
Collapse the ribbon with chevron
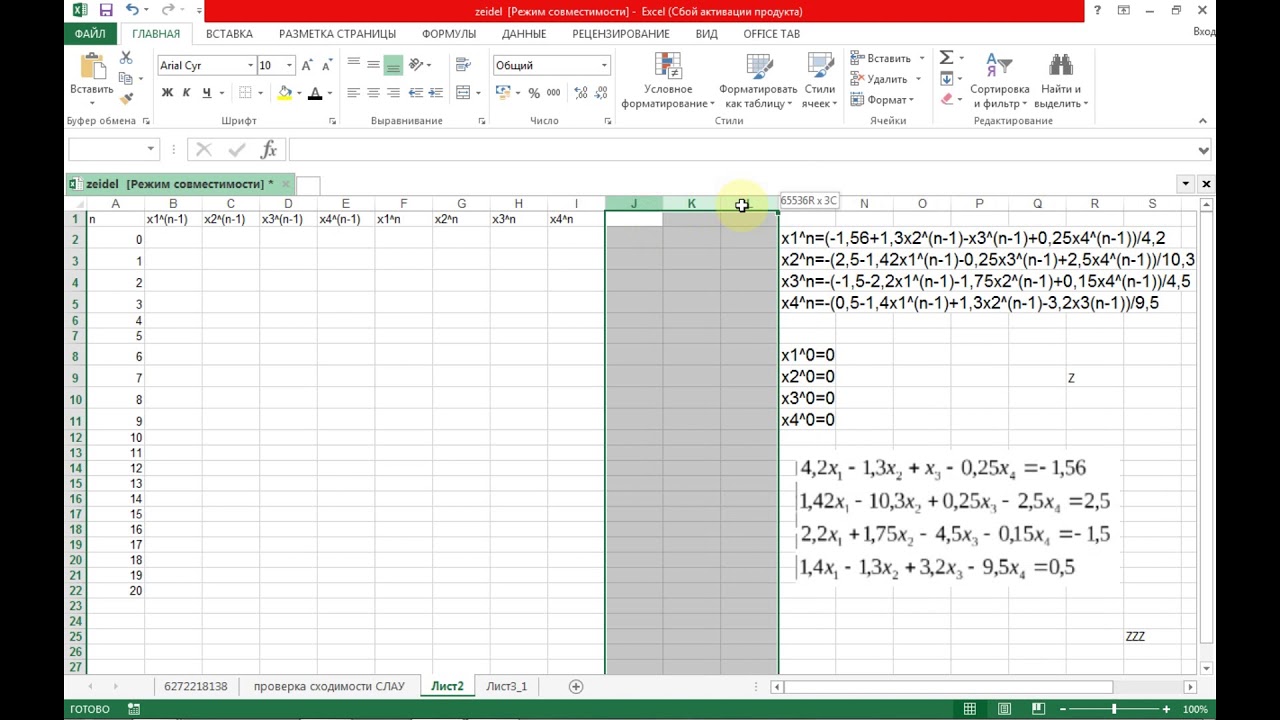point(1203,120)
